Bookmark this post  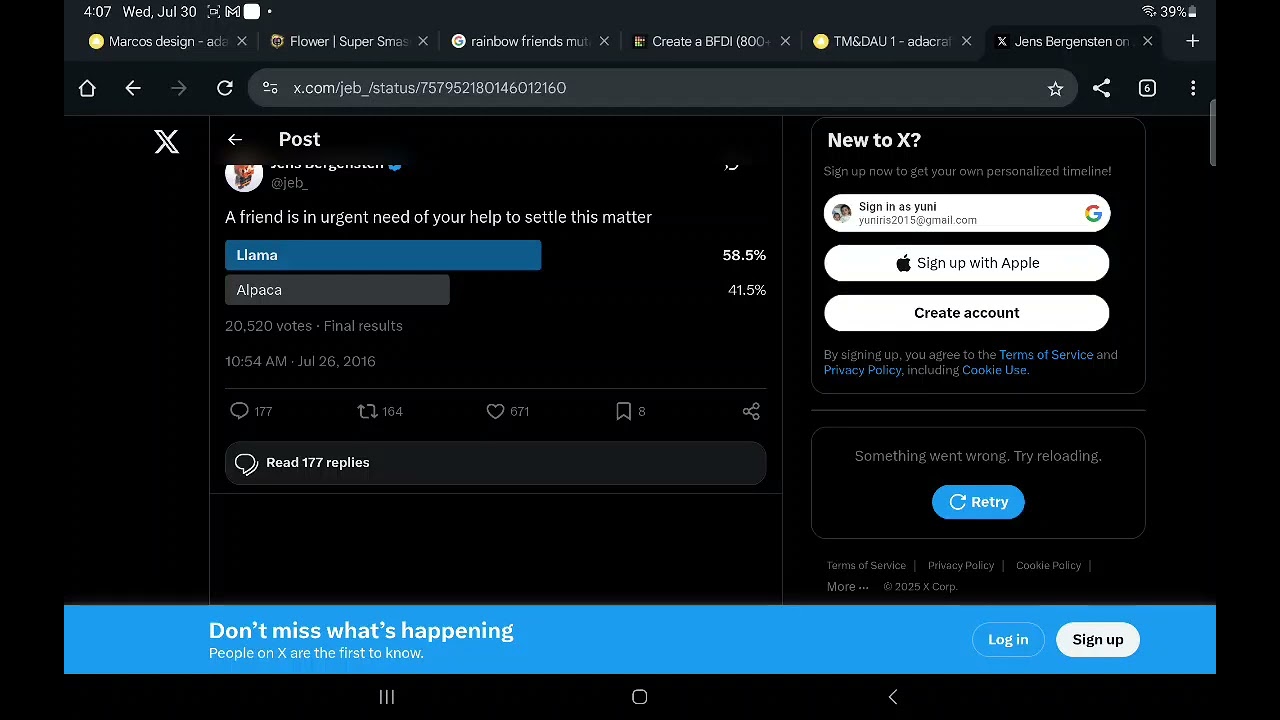click(x=623, y=411)
